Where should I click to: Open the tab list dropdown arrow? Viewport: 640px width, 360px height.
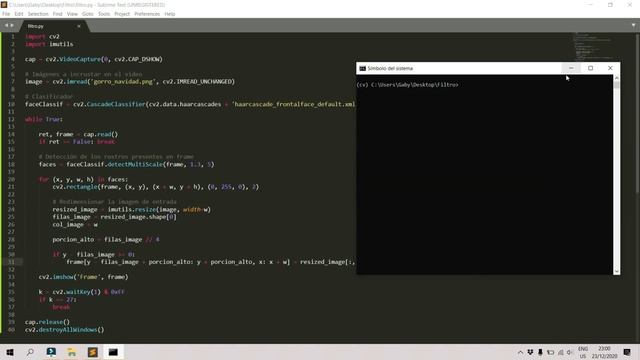(633, 25)
